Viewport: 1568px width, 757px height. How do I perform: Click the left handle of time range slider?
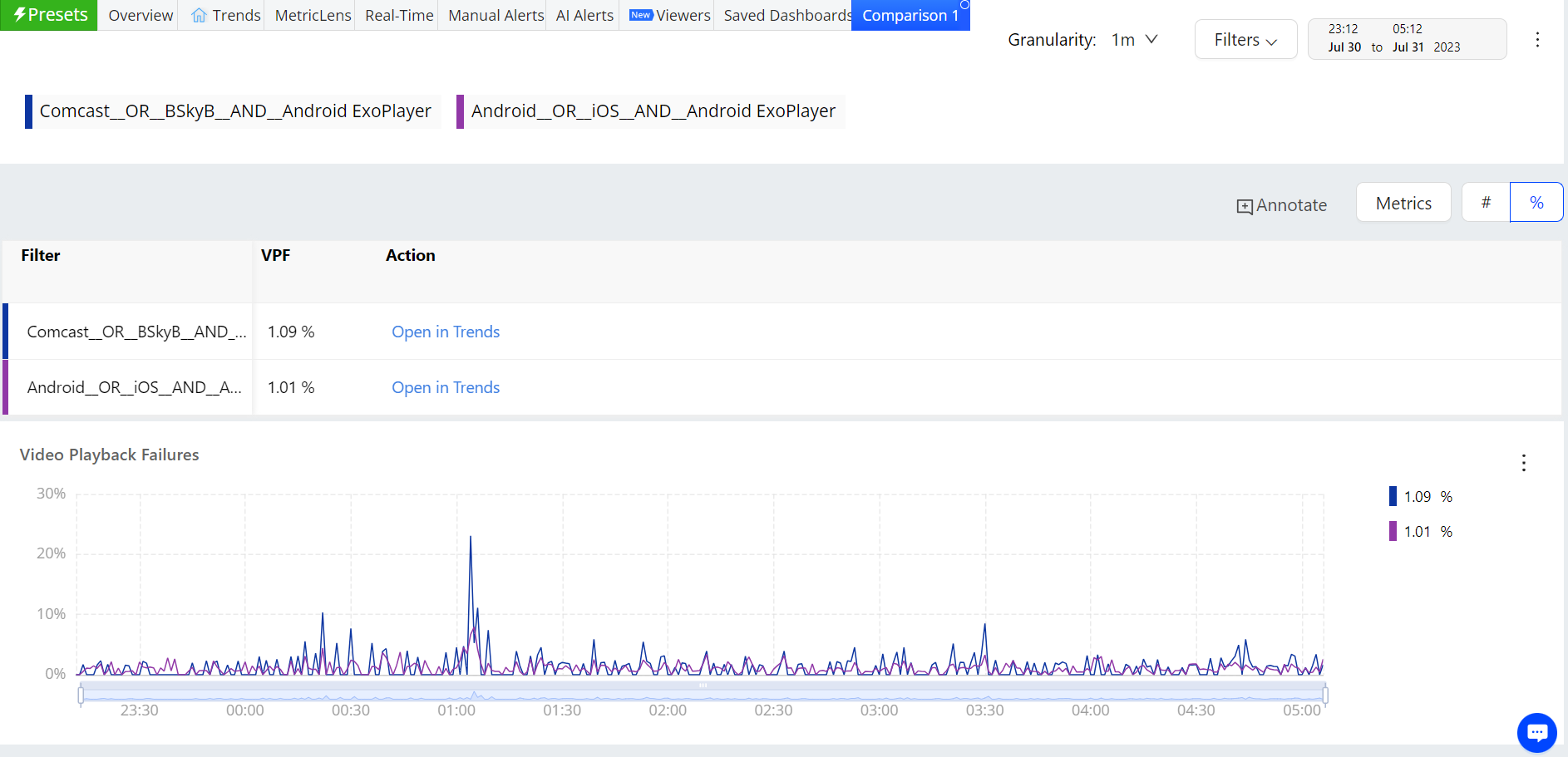[x=81, y=695]
